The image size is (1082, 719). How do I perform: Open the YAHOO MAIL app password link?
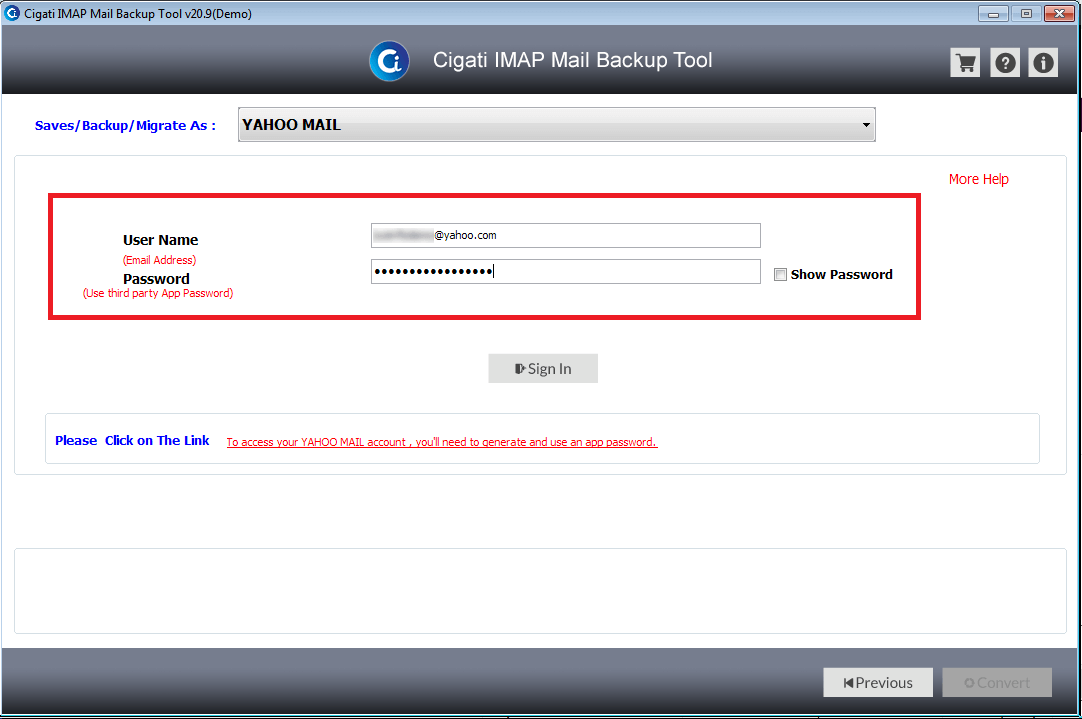click(x=442, y=442)
